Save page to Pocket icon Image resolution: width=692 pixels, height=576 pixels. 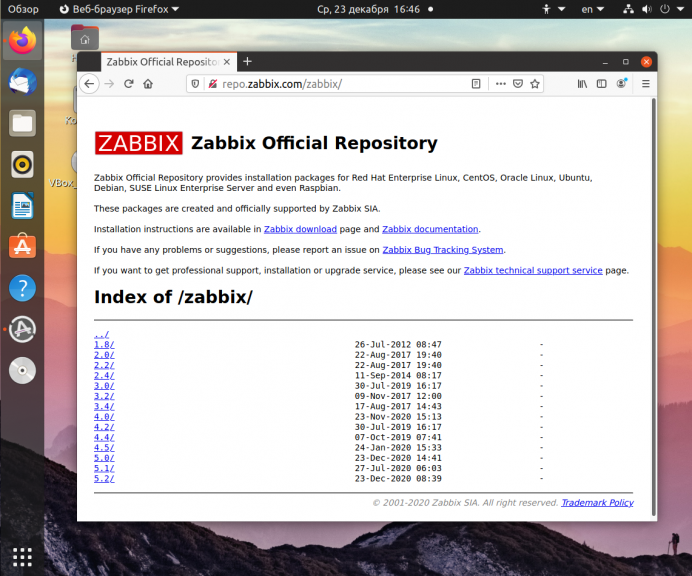518,84
